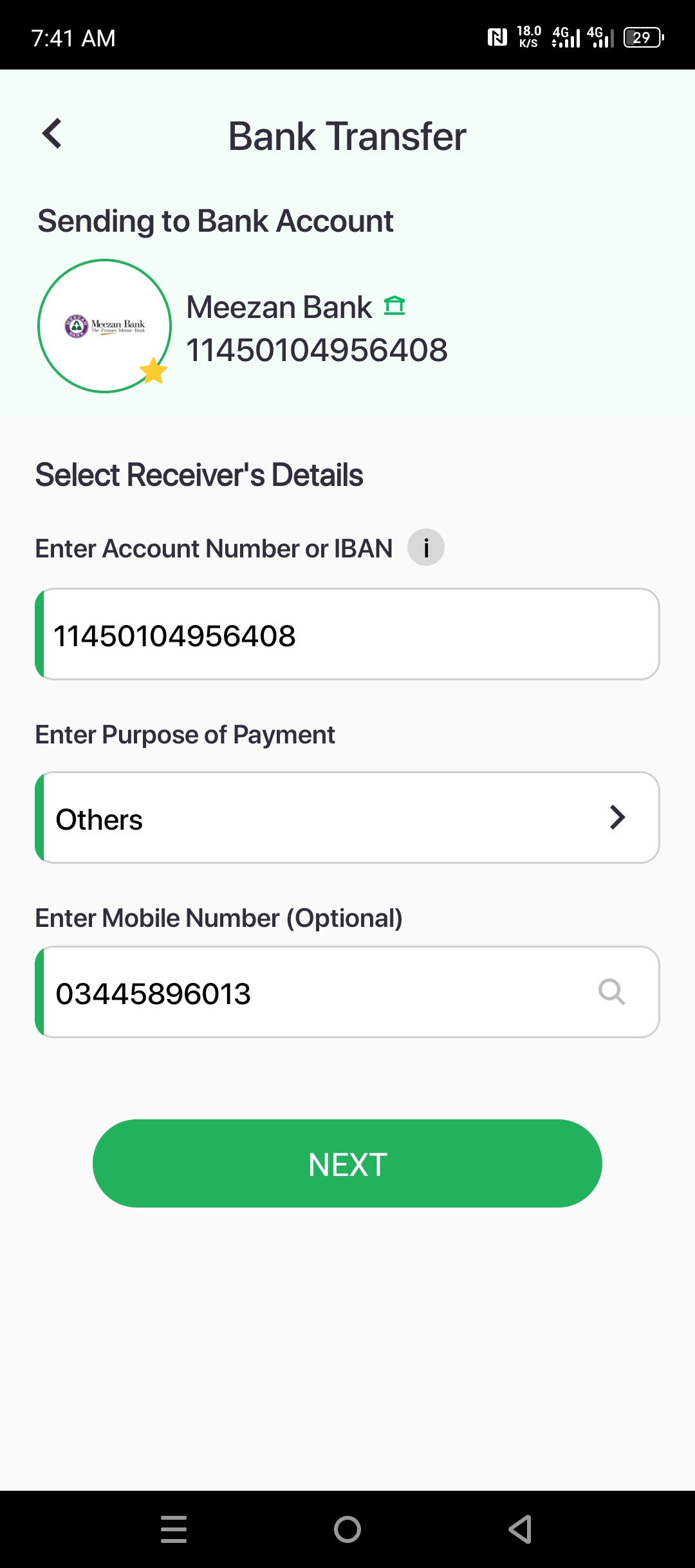Tap the yellow favorite star badge
The height and width of the screenshot is (1568, 695).
(153, 371)
